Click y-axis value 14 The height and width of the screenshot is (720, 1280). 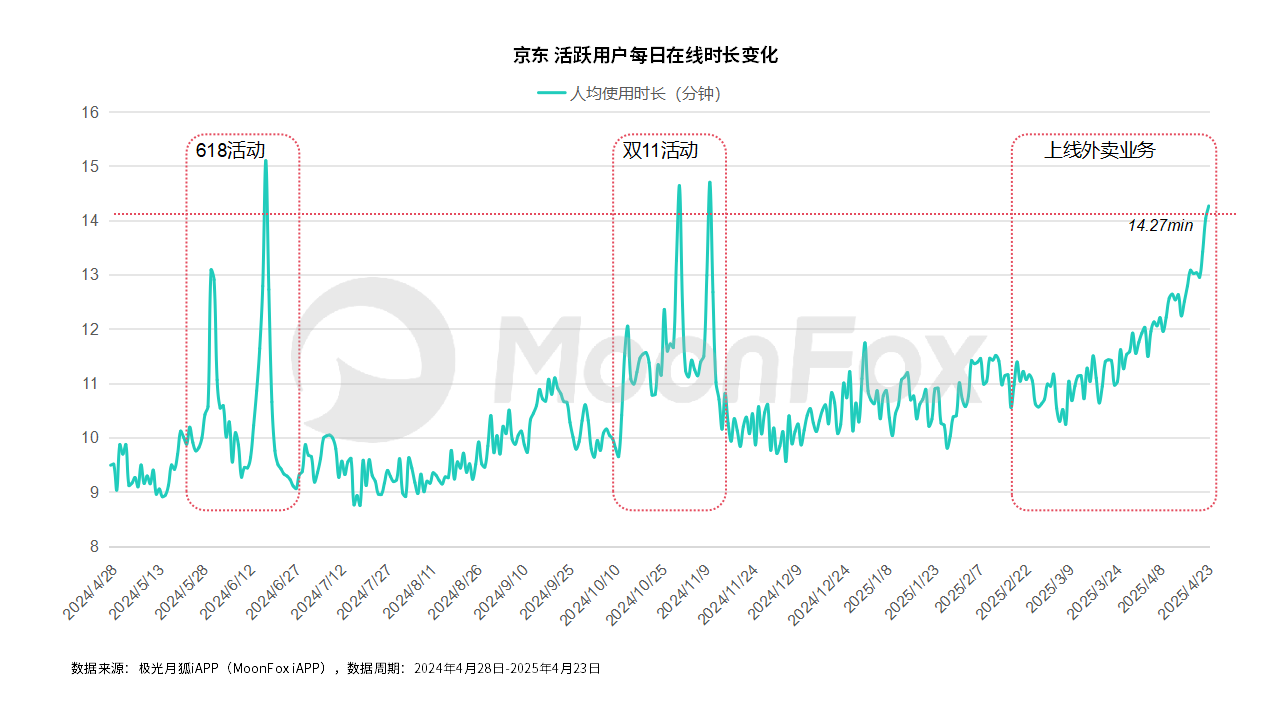[x=90, y=221]
